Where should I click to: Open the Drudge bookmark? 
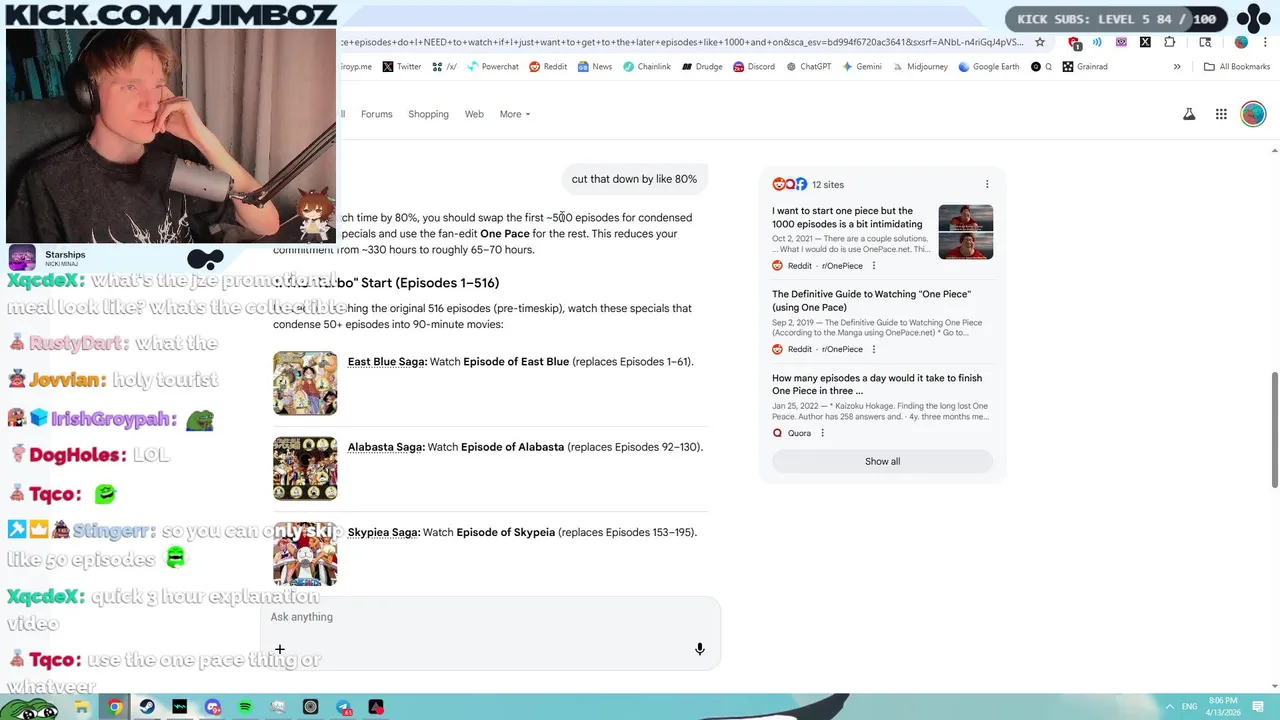tap(702, 67)
